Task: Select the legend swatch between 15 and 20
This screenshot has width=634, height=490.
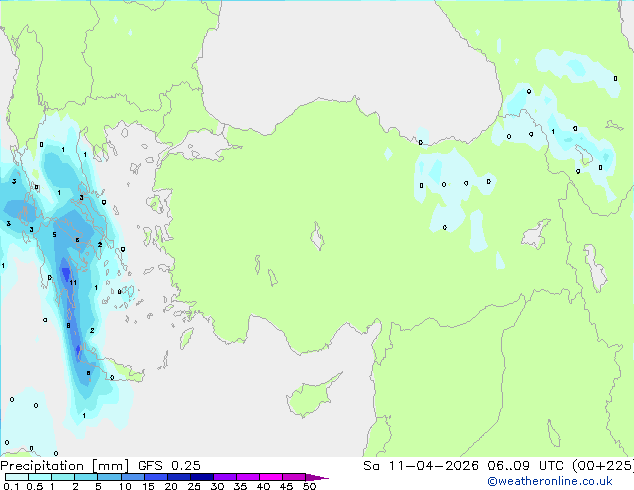Action: pos(156,477)
